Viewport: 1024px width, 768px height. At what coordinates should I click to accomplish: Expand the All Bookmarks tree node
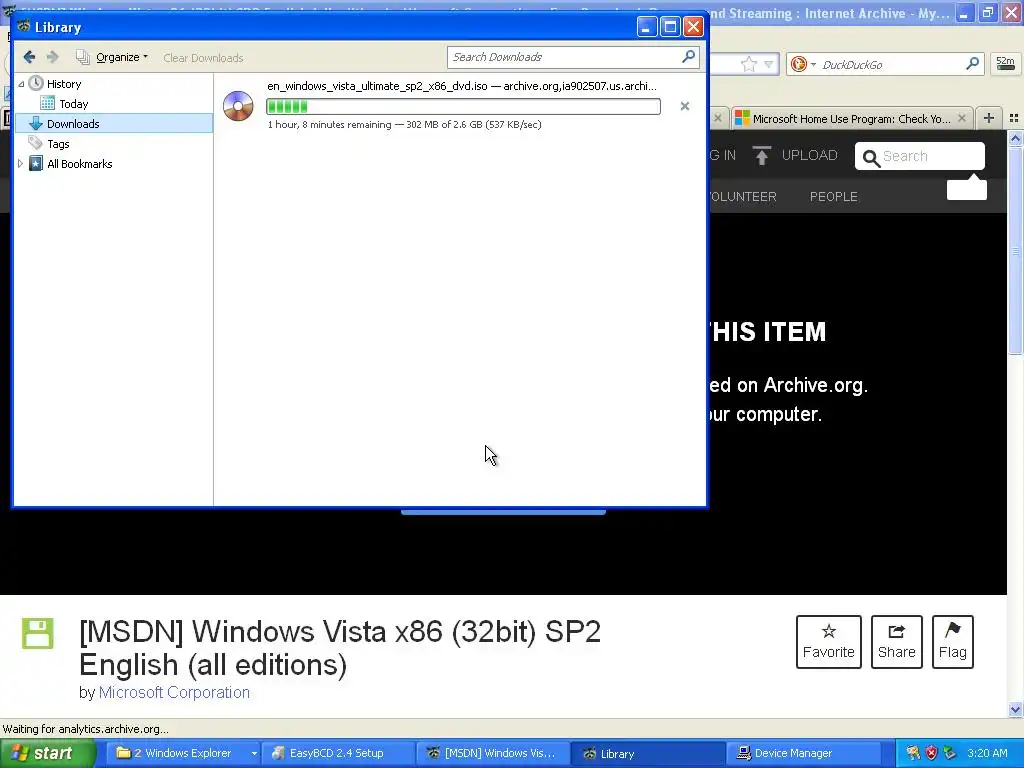click(x=20, y=164)
